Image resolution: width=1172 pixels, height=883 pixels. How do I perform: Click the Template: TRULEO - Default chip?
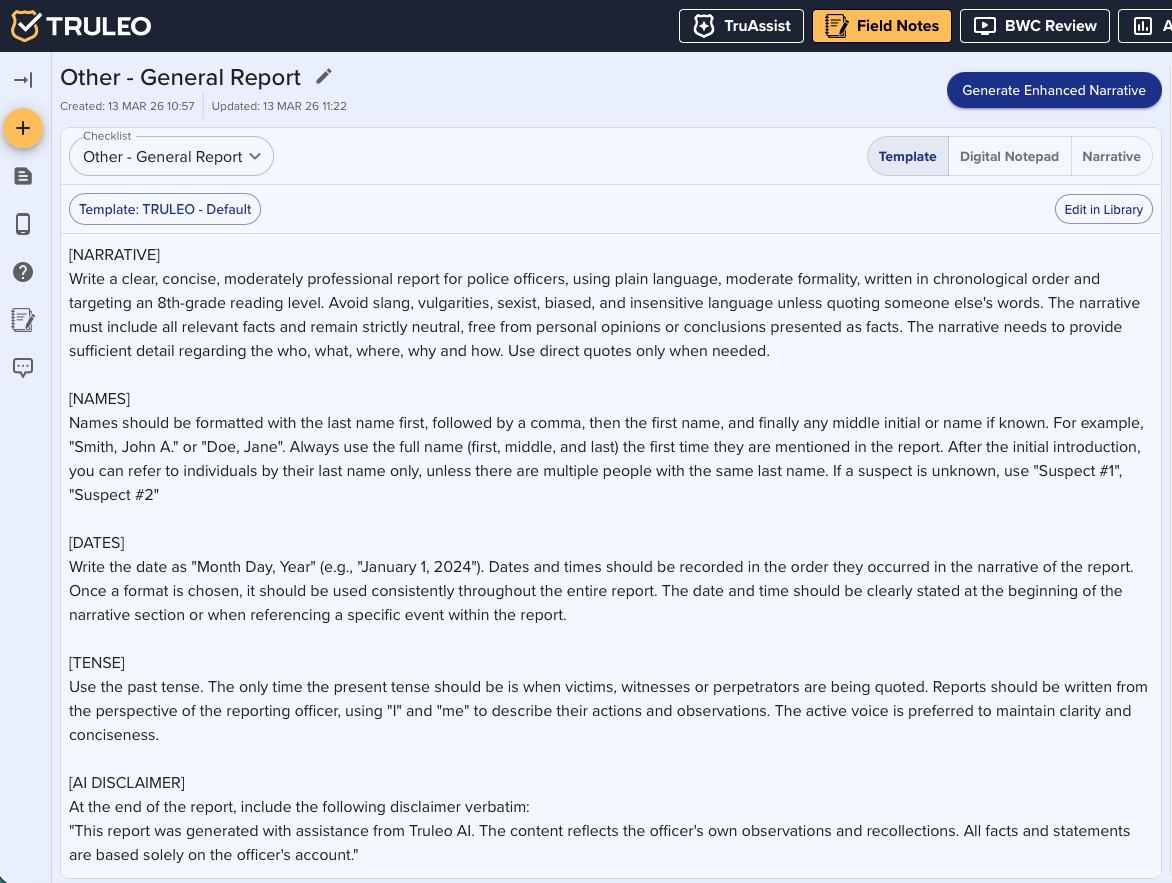coord(165,210)
